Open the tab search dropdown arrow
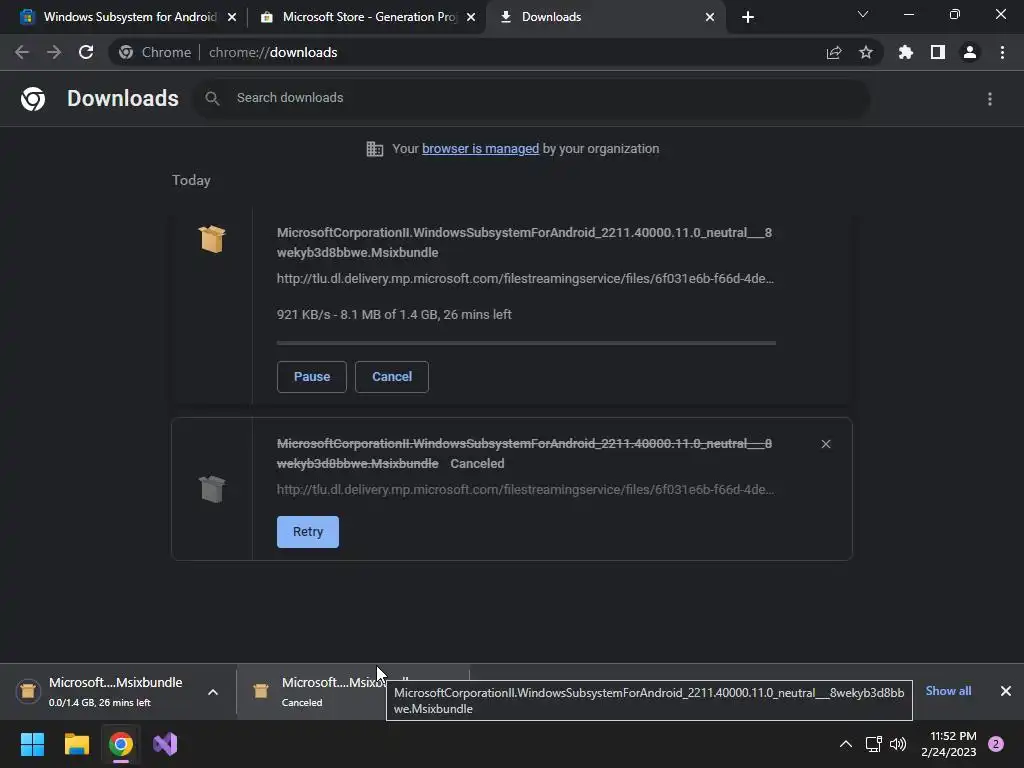The width and height of the screenshot is (1024, 768). [x=863, y=14]
